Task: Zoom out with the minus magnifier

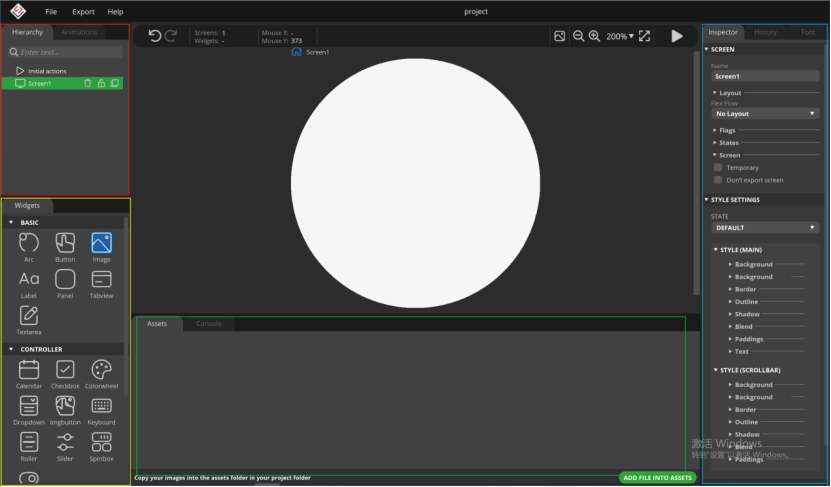Action: (x=578, y=36)
